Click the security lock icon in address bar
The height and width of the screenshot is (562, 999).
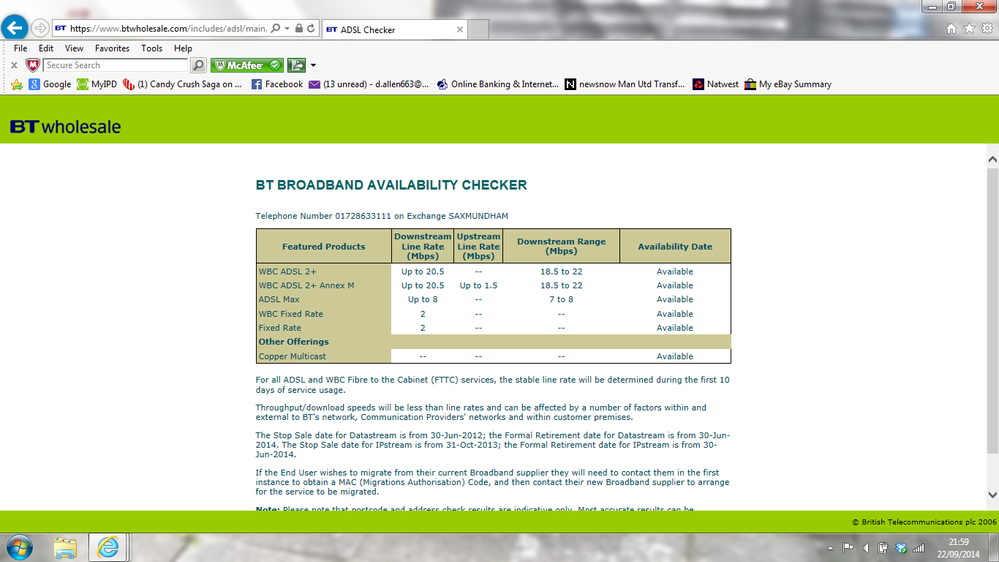[299, 28]
